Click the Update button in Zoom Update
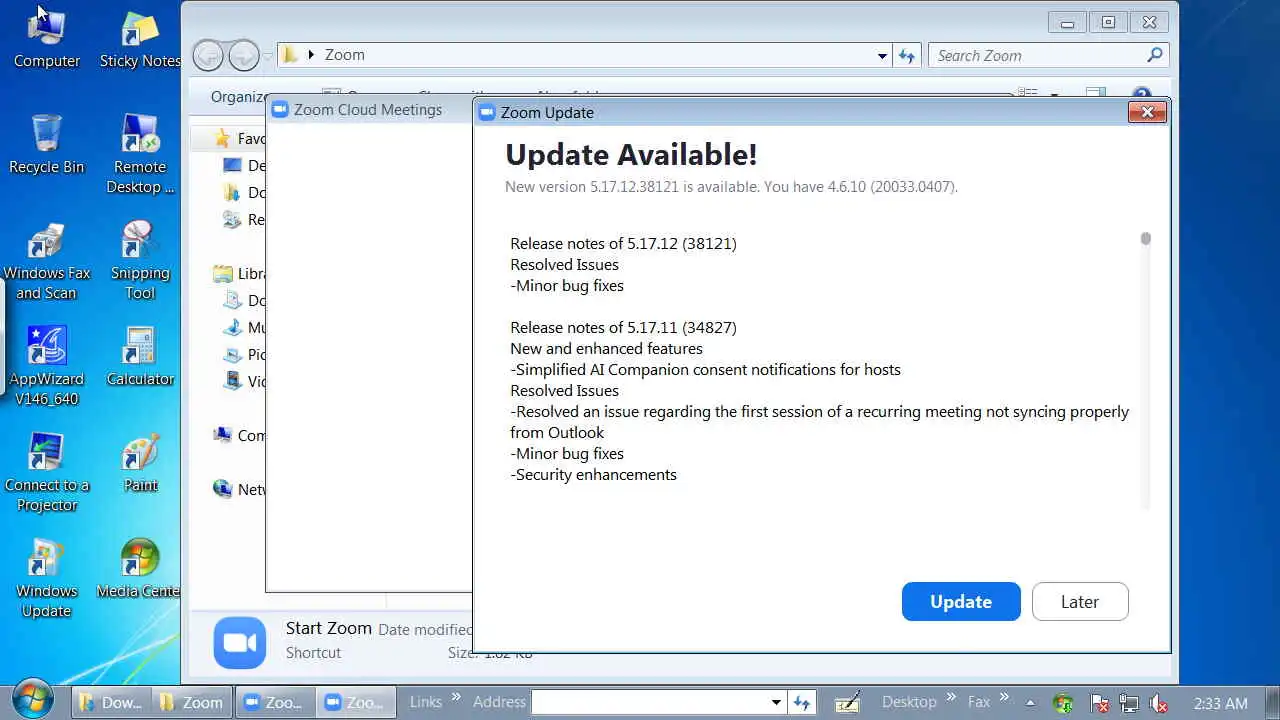Image resolution: width=1280 pixels, height=720 pixels. (x=961, y=601)
